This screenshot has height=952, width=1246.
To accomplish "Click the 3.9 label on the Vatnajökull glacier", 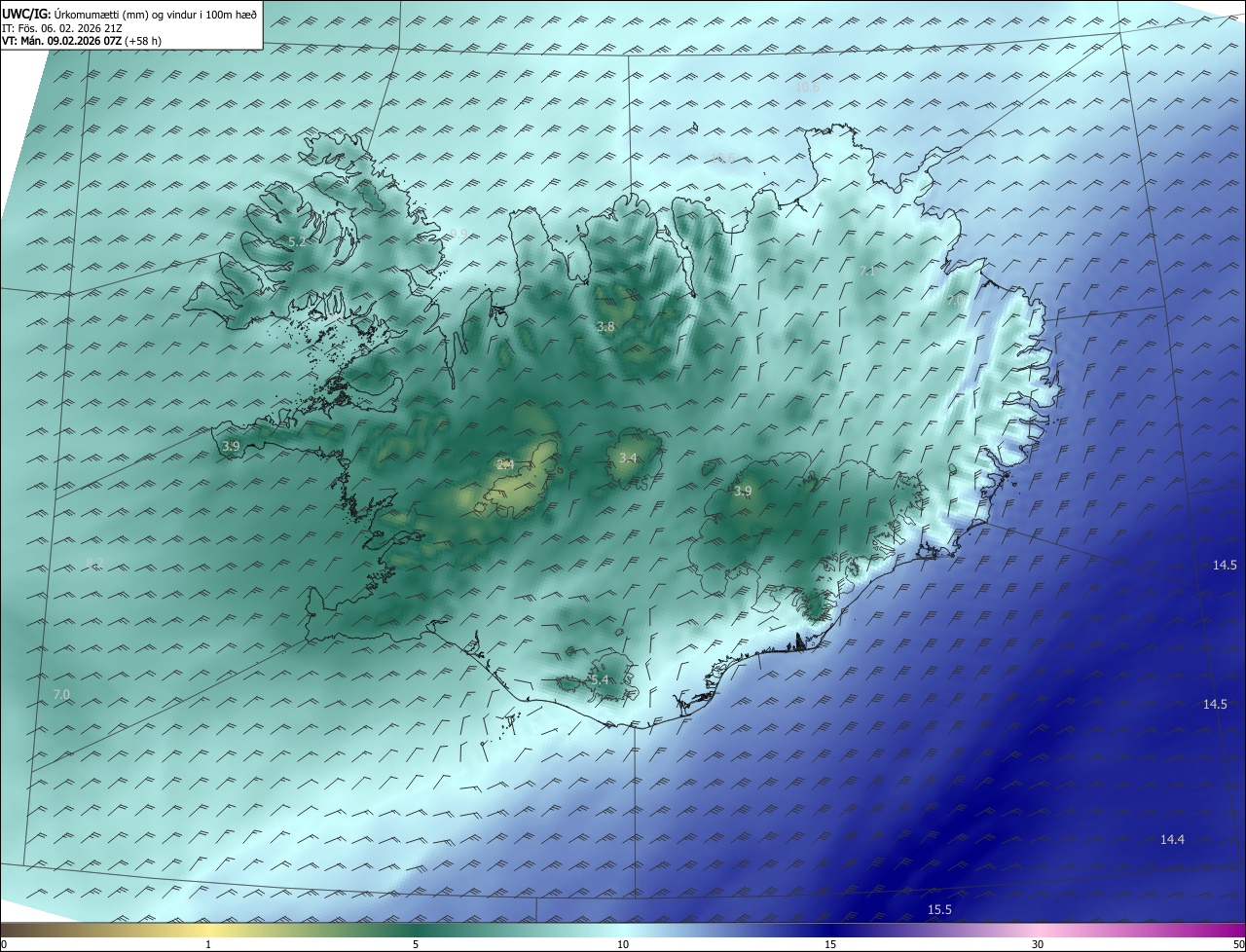I will click(743, 492).
